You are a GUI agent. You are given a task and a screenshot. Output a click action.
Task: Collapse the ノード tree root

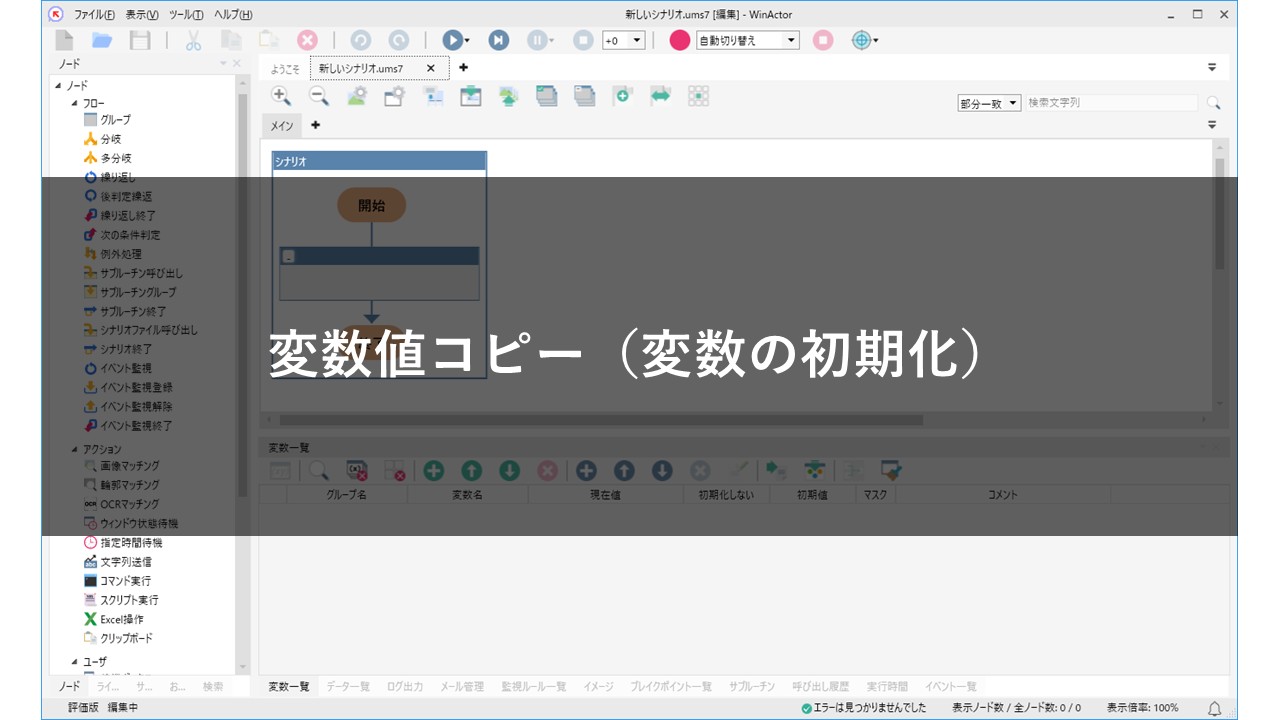click(x=59, y=86)
